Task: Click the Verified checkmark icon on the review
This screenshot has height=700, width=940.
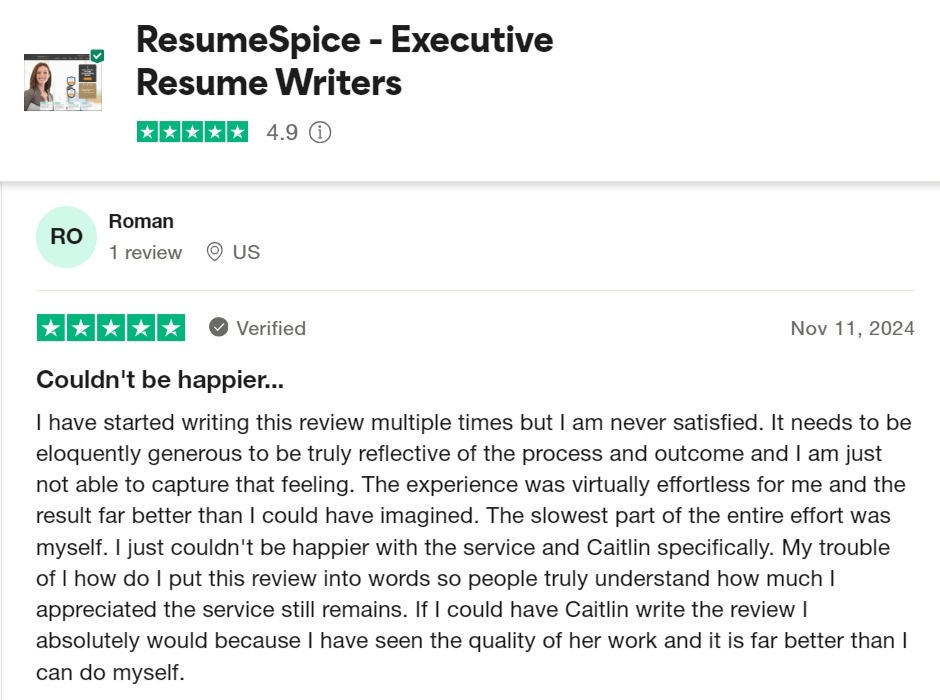Action: click(219, 328)
